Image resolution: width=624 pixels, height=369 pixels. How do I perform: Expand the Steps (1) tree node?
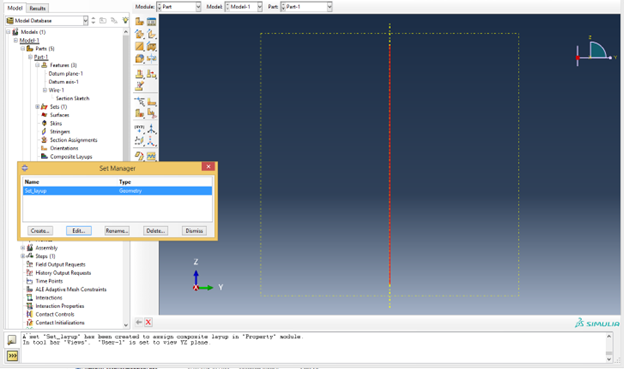coord(23,256)
